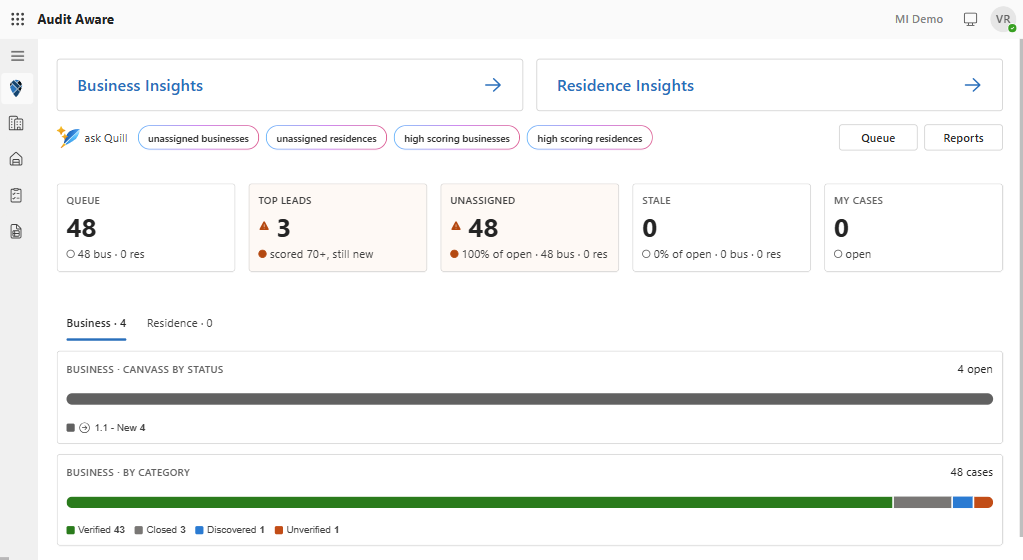Click the ask Quill feather icon
Image resolution: width=1023 pixels, height=560 pixels.
68,137
